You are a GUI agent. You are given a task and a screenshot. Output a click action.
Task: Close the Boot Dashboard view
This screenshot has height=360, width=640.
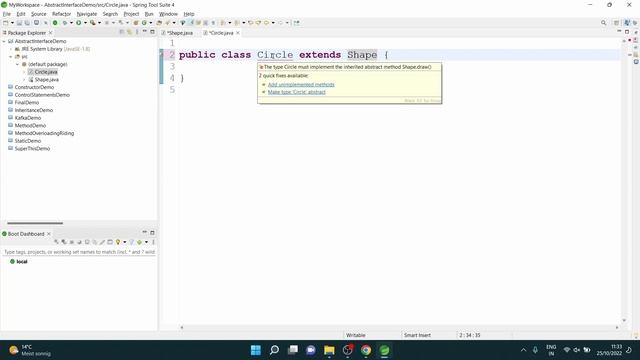49,234
